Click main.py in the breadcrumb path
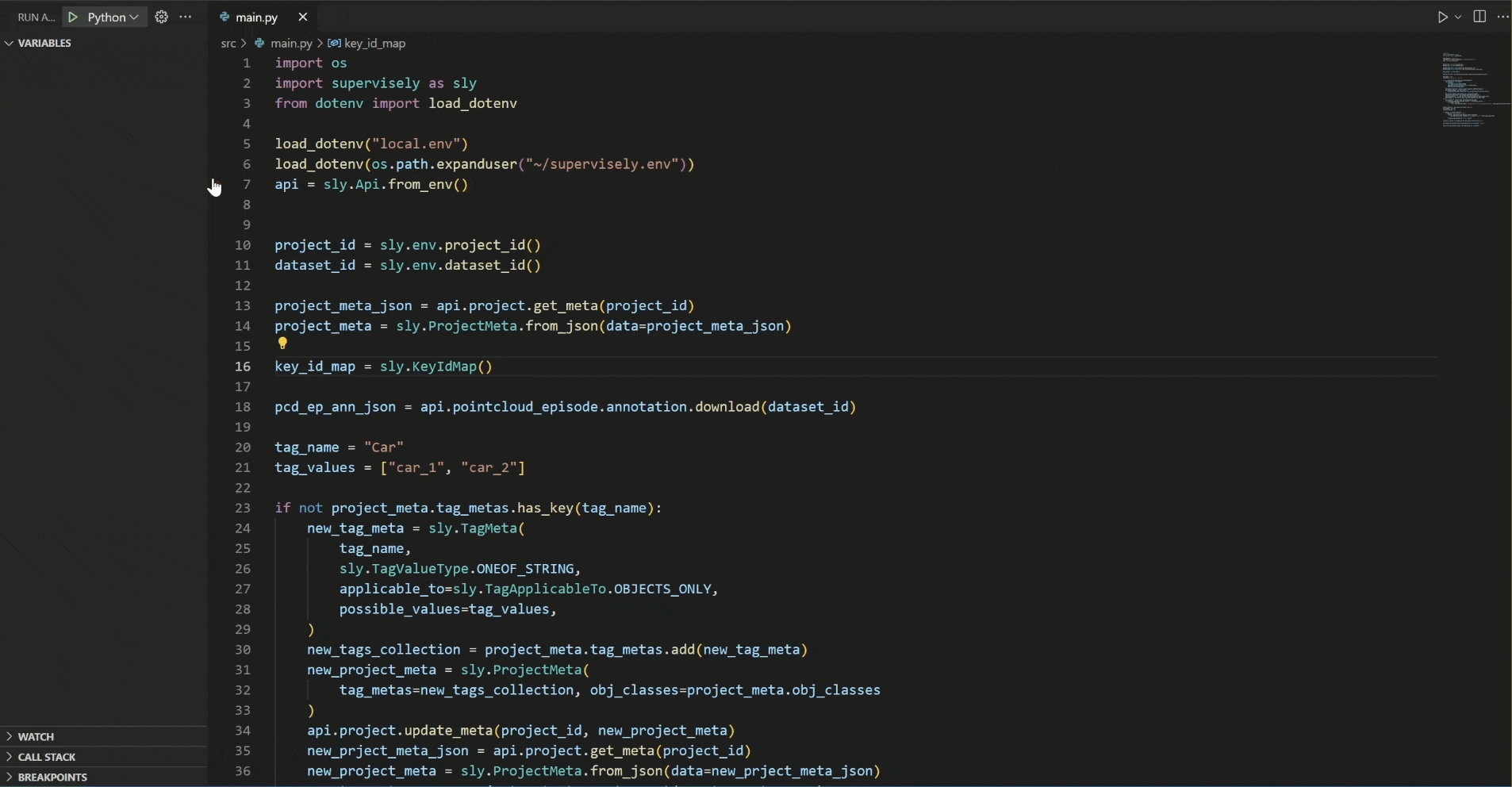Viewport: 1512px width, 787px height. coord(290,44)
